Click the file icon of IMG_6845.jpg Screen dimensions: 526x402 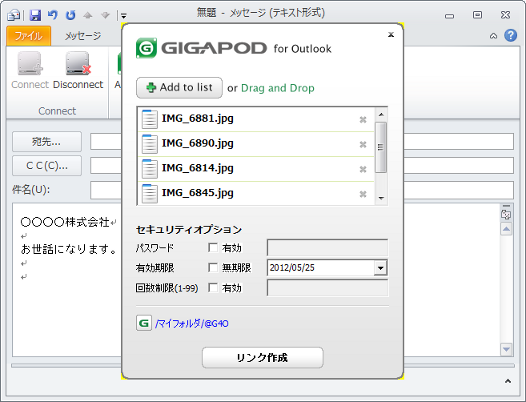(x=149, y=194)
